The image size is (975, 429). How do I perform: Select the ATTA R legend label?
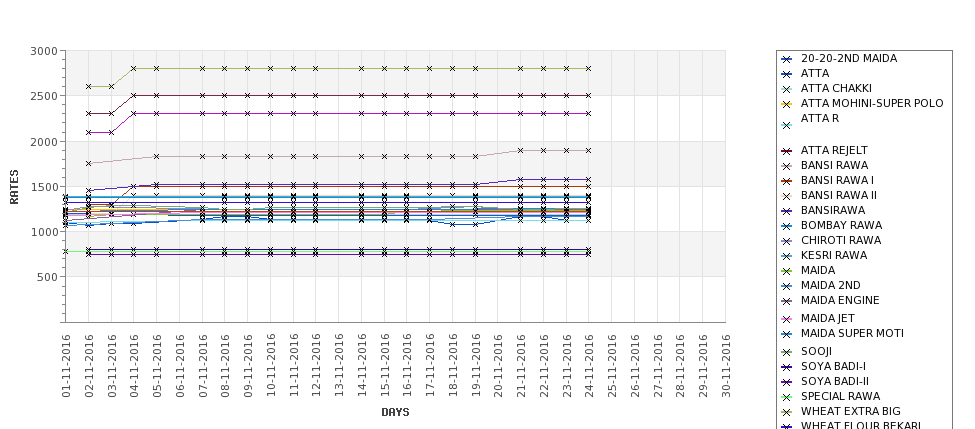pyautogui.click(x=820, y=118)
